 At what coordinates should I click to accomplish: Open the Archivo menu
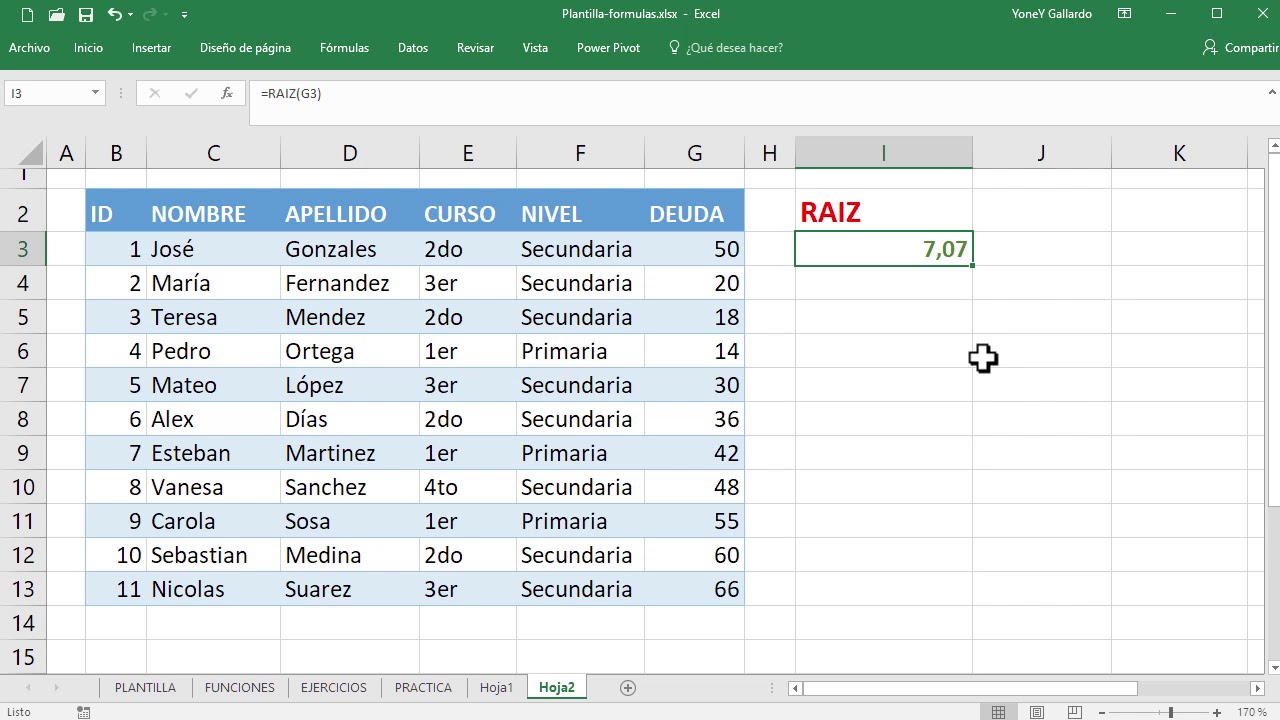click(x=29, y=48)
